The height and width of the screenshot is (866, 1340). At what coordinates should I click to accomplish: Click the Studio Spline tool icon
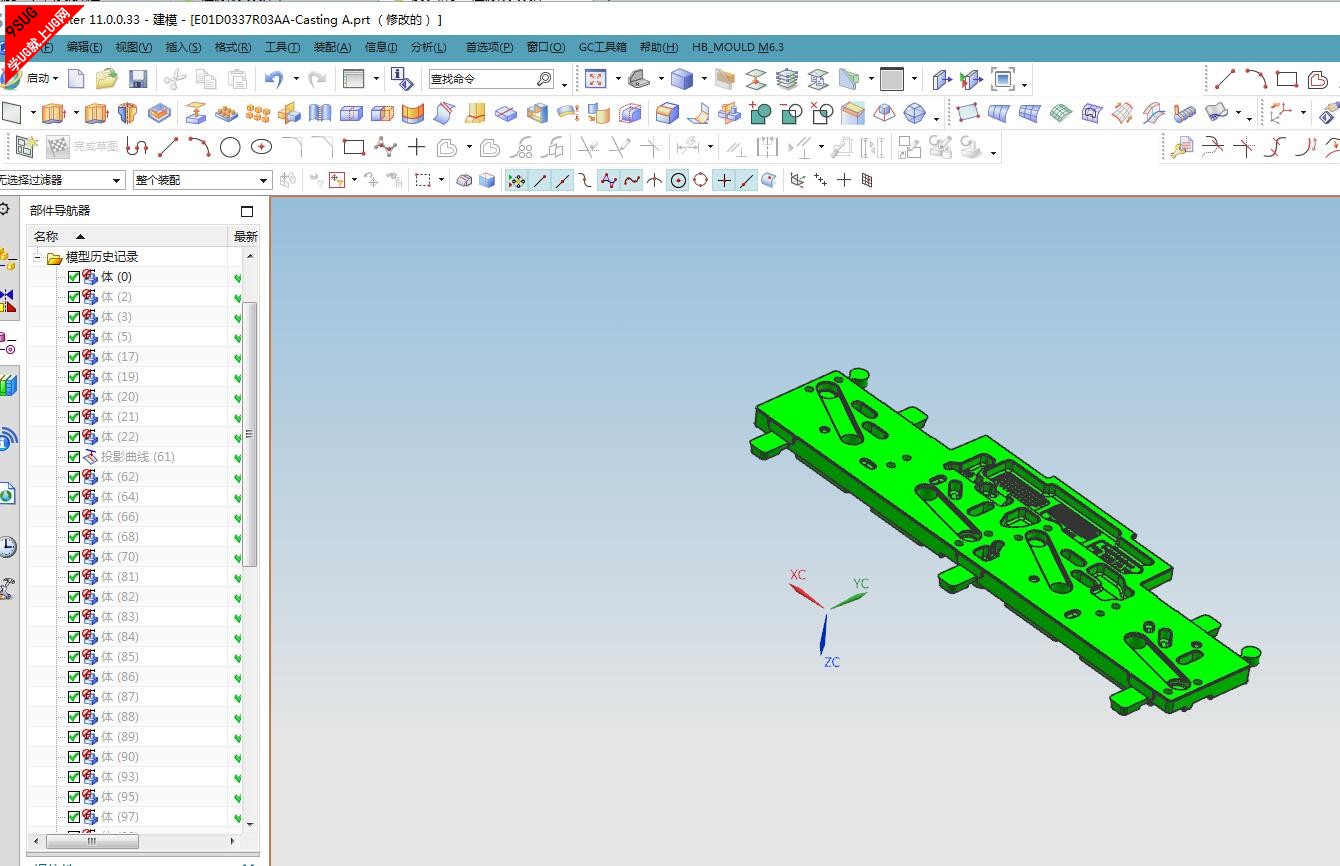[x=385, y=148]
